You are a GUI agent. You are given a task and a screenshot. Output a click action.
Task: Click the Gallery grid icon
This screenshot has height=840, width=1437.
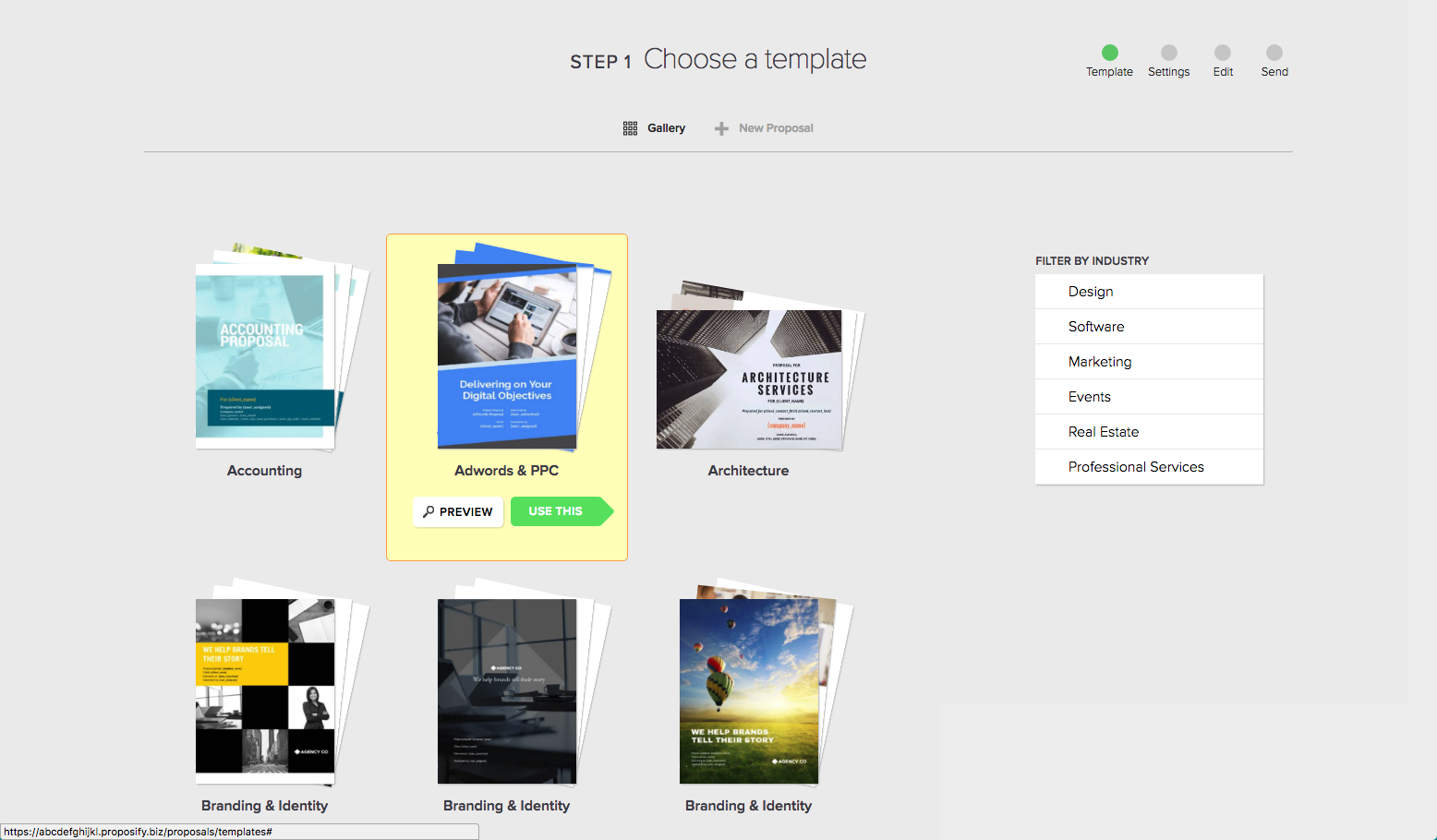(x=630, y=128)
